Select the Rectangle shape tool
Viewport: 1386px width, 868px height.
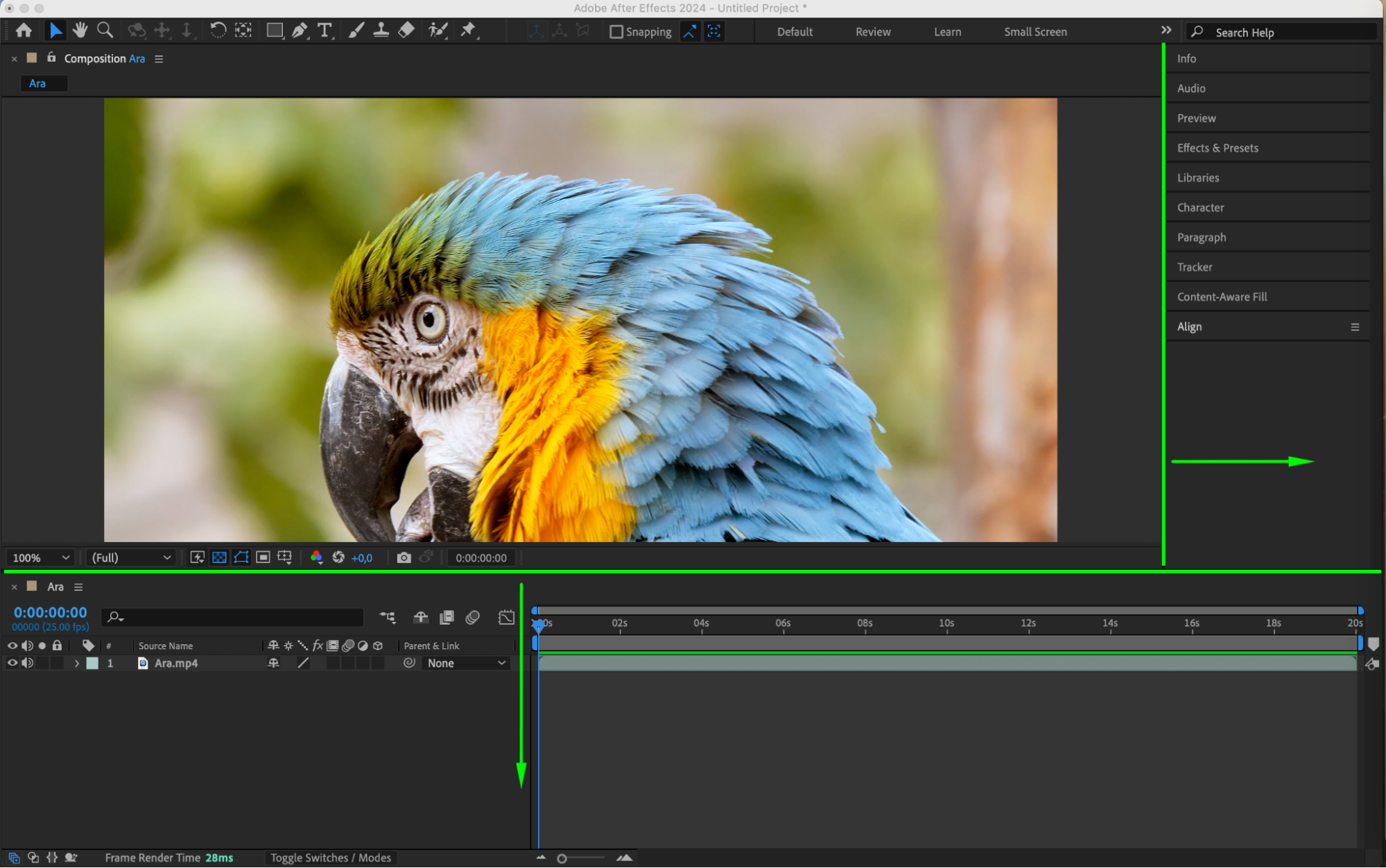pos(275,31)
